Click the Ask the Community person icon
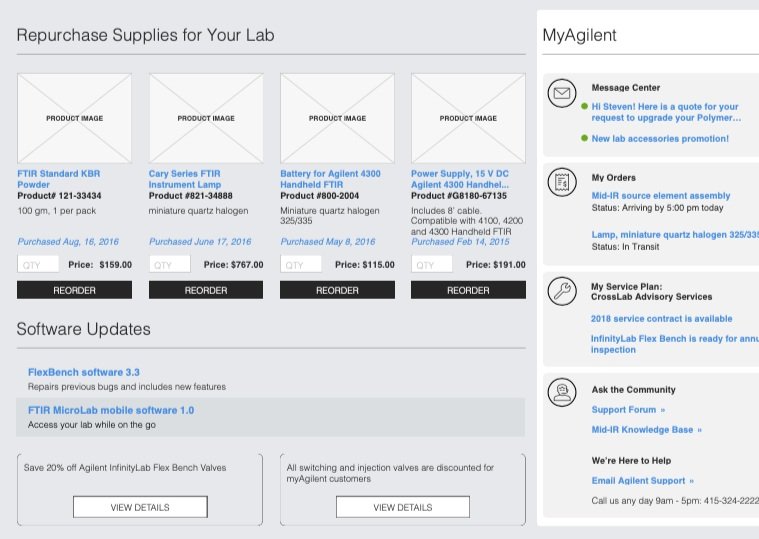This screenshot has height=539, width=759. pos(562,392)
